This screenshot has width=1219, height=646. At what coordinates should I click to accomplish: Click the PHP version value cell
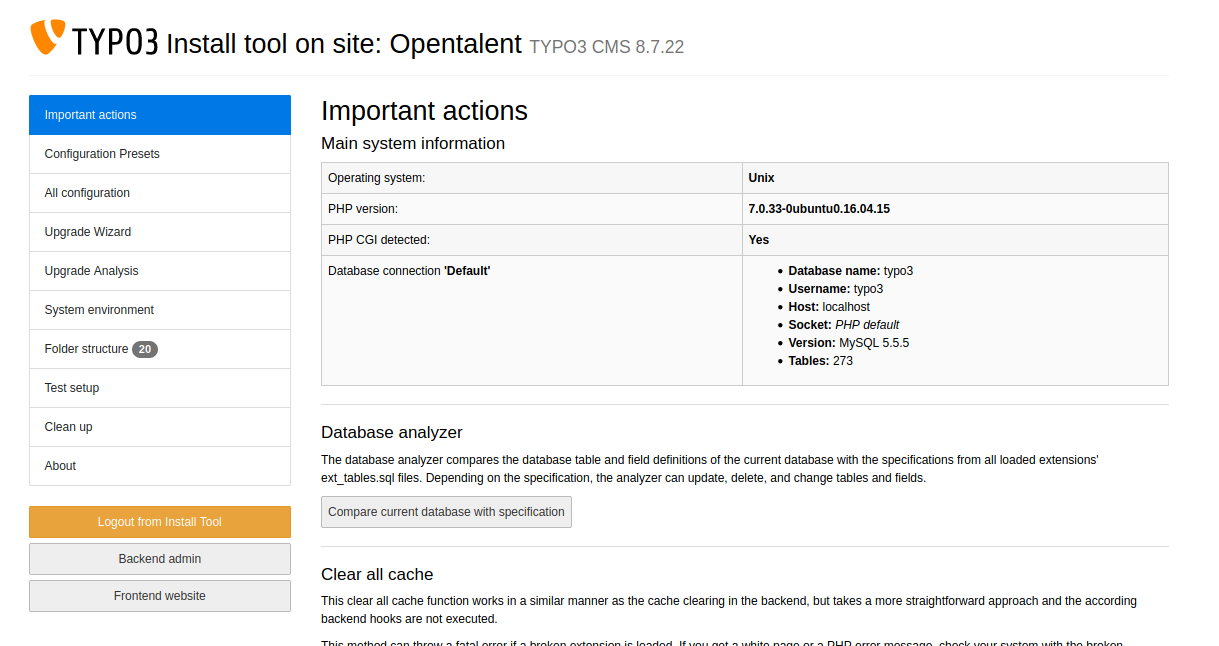954,209
